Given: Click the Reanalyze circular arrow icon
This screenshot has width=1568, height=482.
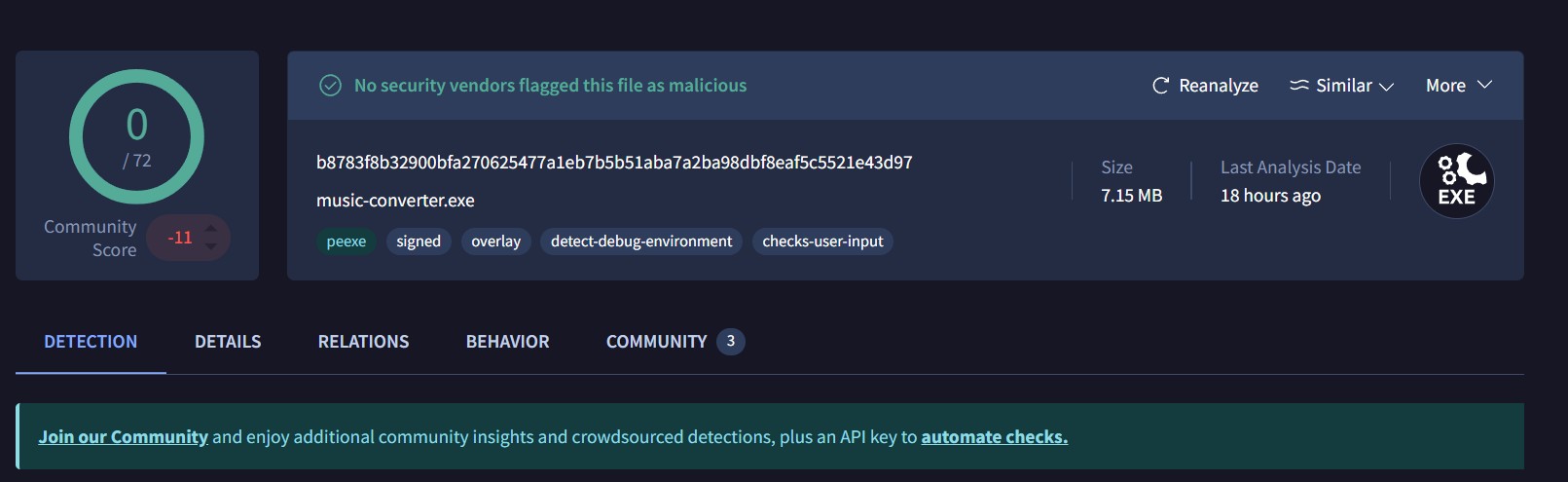Looking at the screenshot, I should [1160, 86].
